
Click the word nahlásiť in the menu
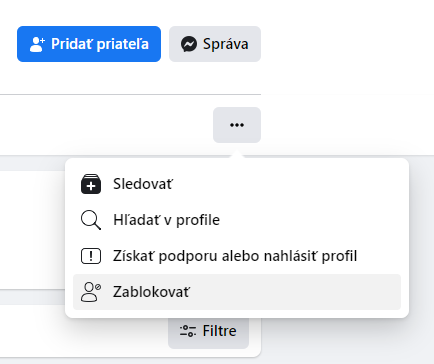(291, 256)
